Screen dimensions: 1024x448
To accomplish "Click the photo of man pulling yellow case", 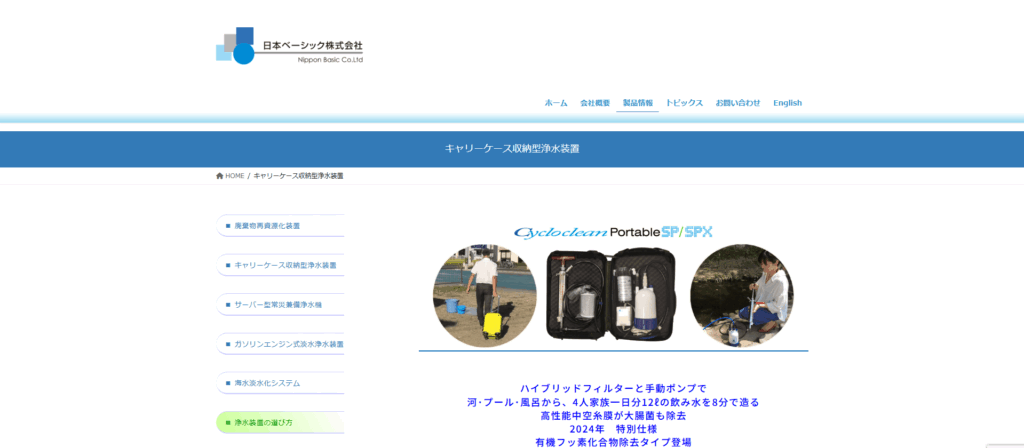I will 485,296.
